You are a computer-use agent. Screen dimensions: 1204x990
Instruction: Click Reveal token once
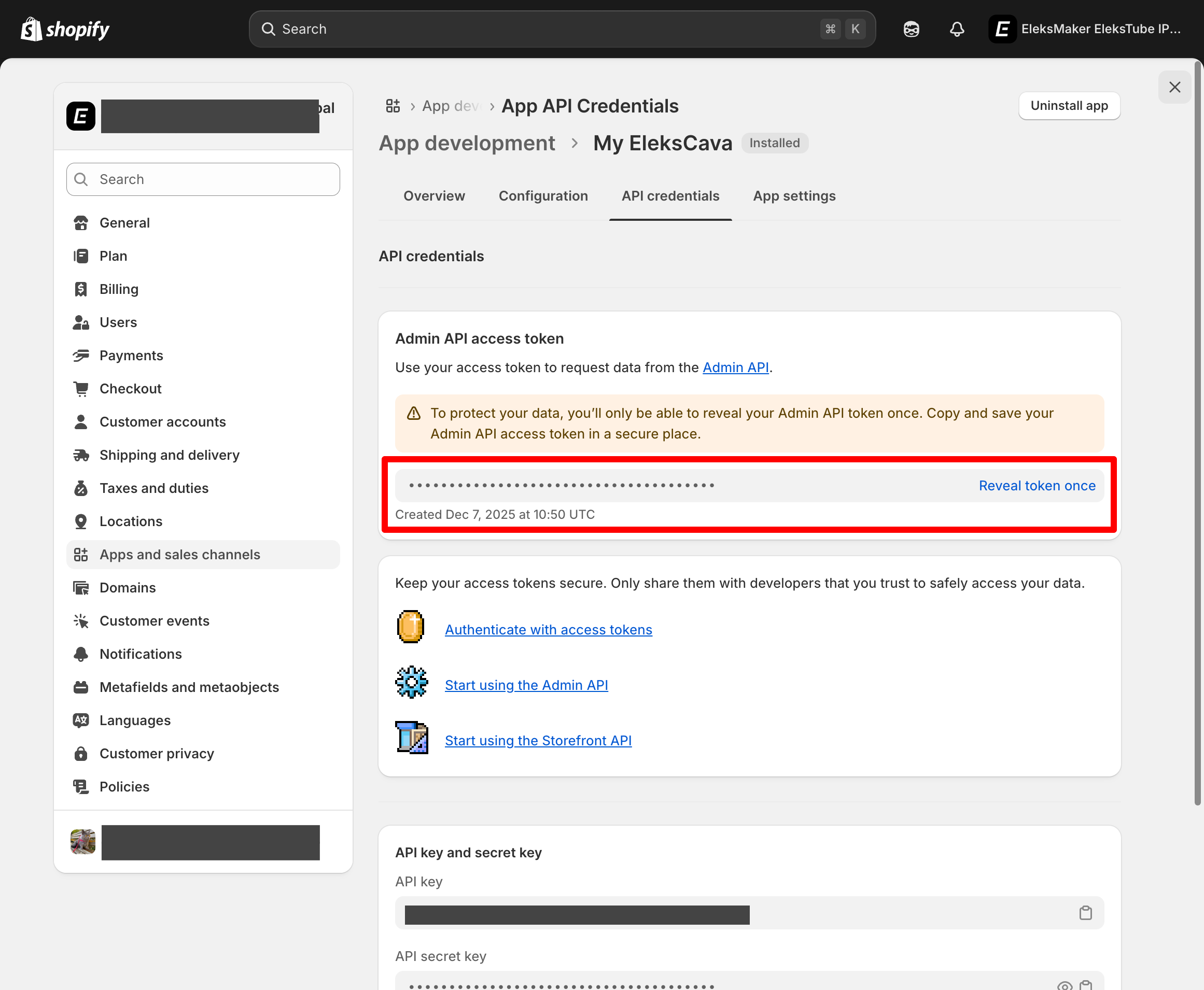(x=1037, y=485)
